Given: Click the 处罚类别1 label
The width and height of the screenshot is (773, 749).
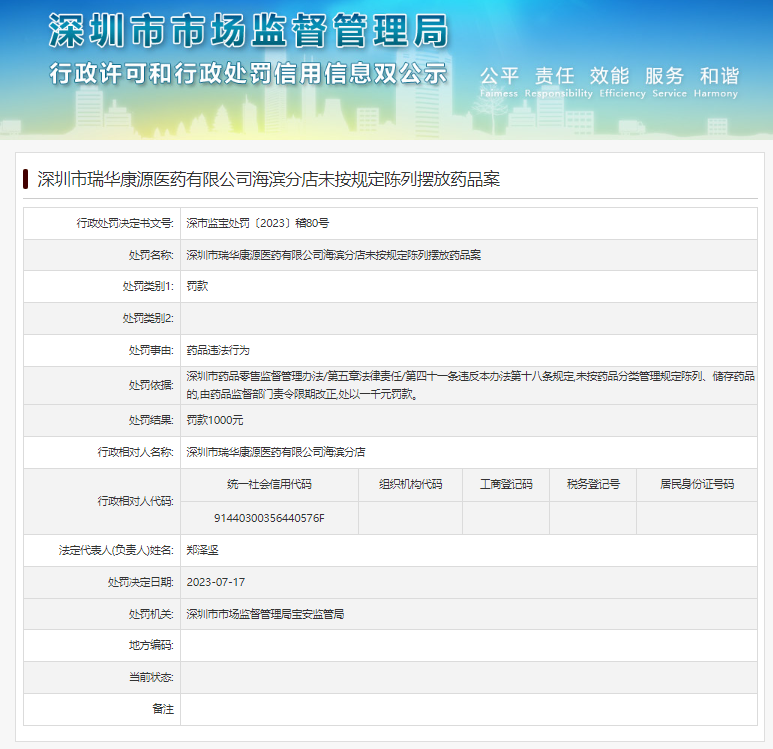Looking at the screenshot, I should (148, 286).
